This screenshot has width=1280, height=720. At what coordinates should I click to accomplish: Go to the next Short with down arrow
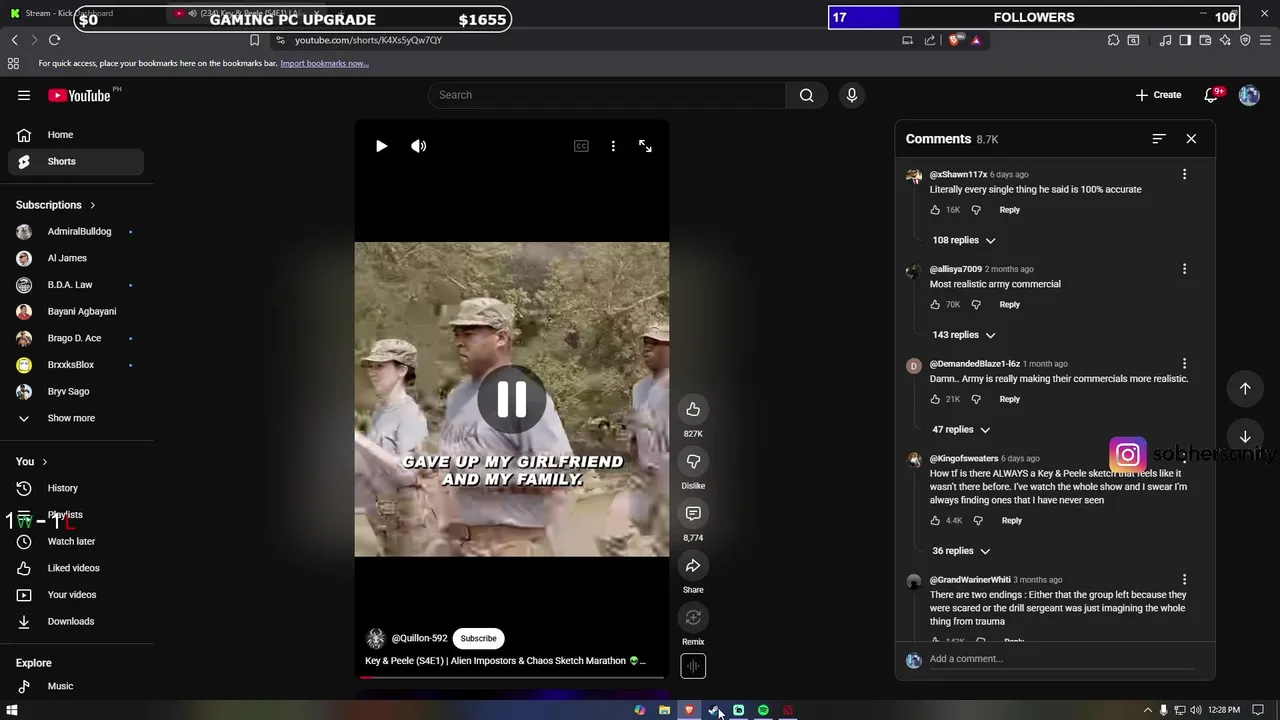(1245, 436)
